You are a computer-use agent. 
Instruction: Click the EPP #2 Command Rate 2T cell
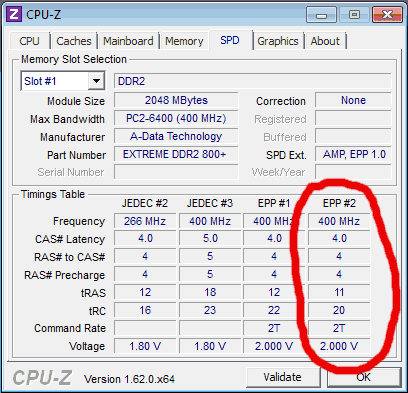[339, 328]
